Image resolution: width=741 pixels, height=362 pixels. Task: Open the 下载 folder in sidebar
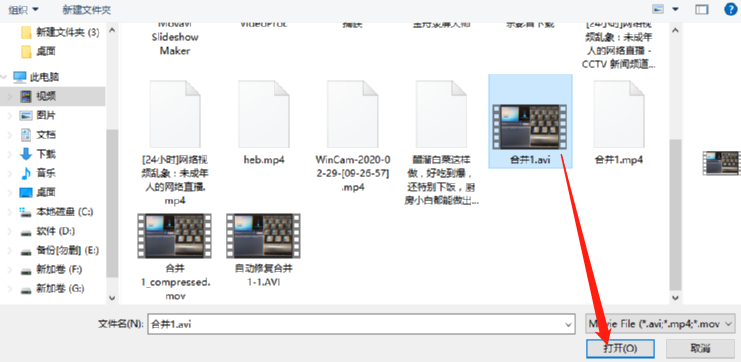pyautogui.click(x=46, y=154)
